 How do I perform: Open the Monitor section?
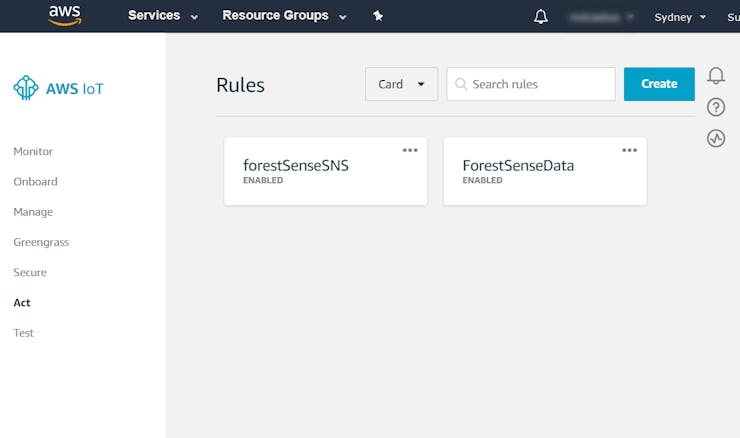point(33,152)
